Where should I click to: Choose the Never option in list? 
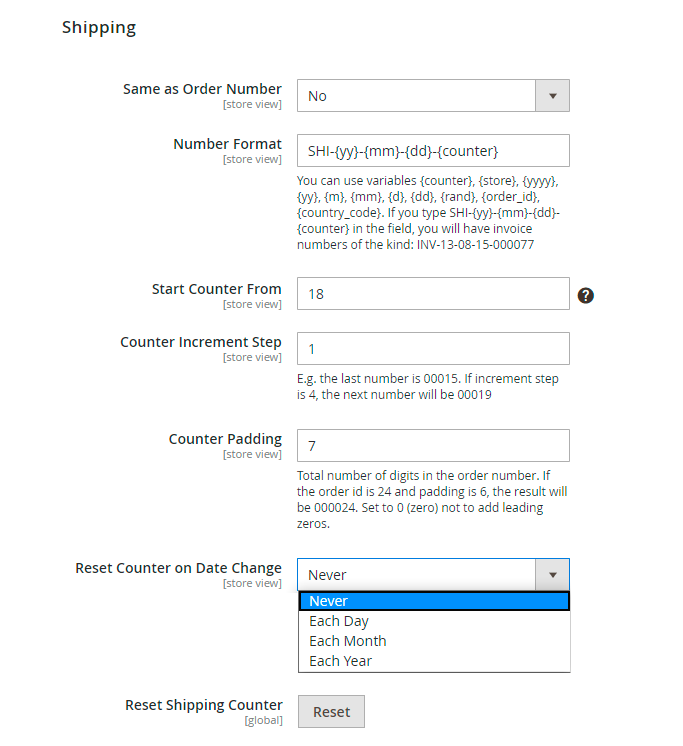tap(433, 601)
